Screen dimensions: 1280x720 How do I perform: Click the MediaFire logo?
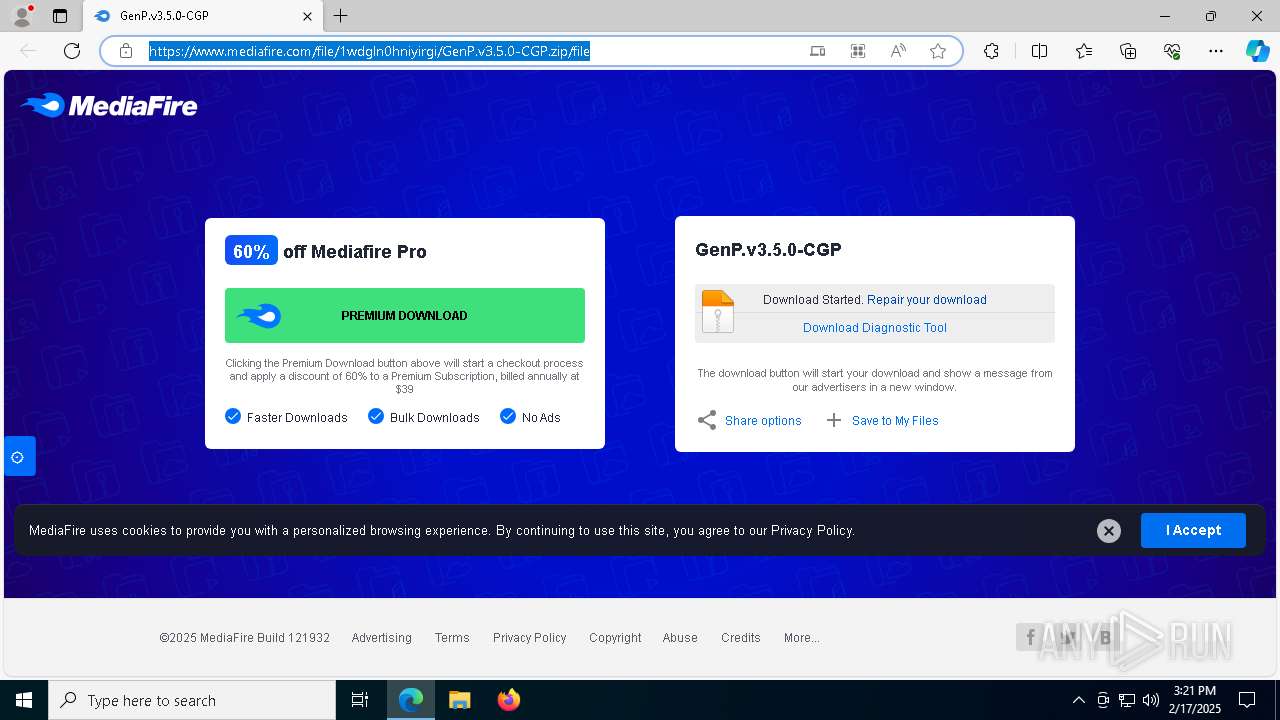[109, 105]
